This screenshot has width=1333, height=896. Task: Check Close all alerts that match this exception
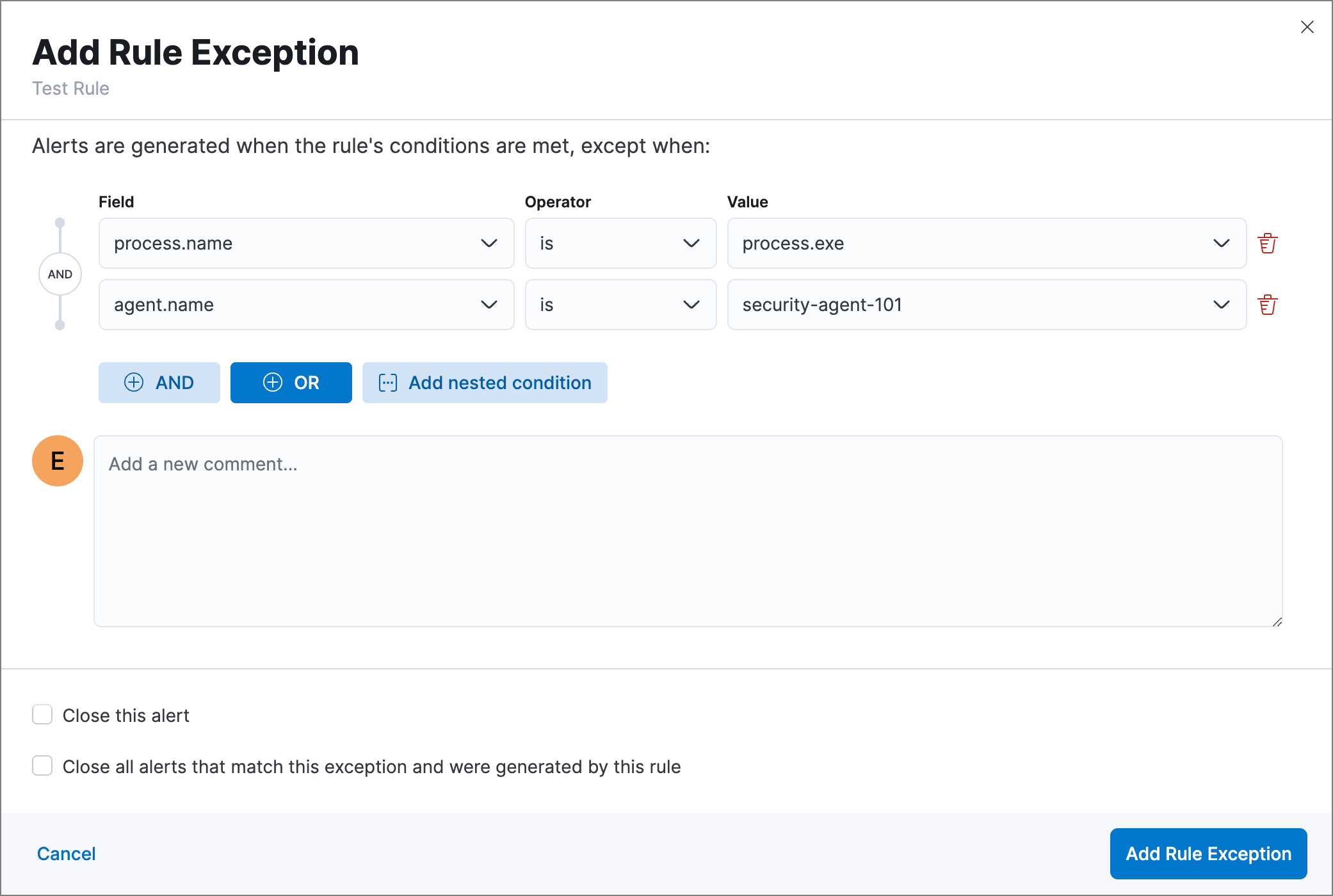pos(42,766)
